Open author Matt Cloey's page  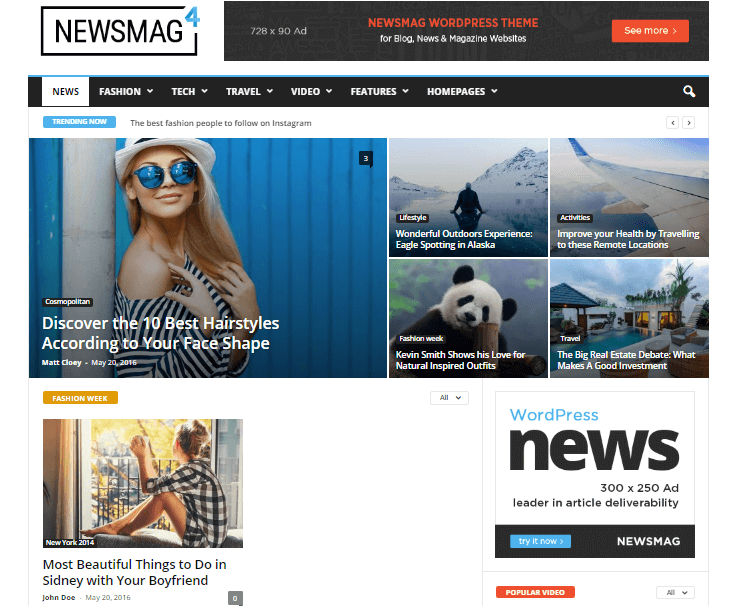[x=61, y=363]
